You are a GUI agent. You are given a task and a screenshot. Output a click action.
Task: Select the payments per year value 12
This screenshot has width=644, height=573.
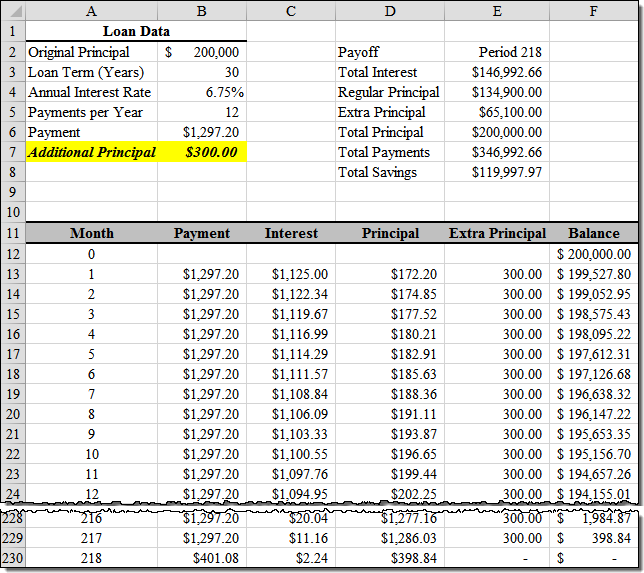tap(202, 112)
